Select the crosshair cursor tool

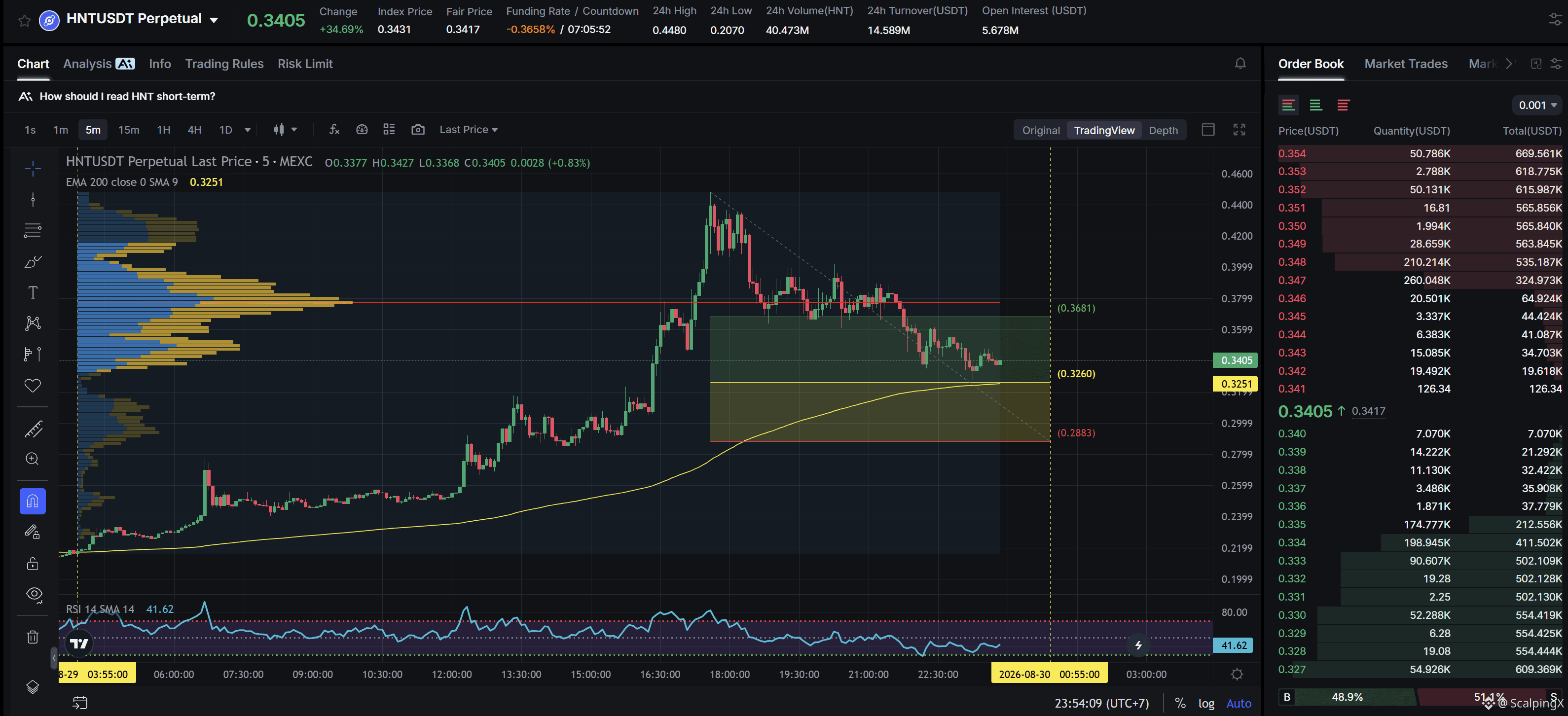[x=33, y=168]
